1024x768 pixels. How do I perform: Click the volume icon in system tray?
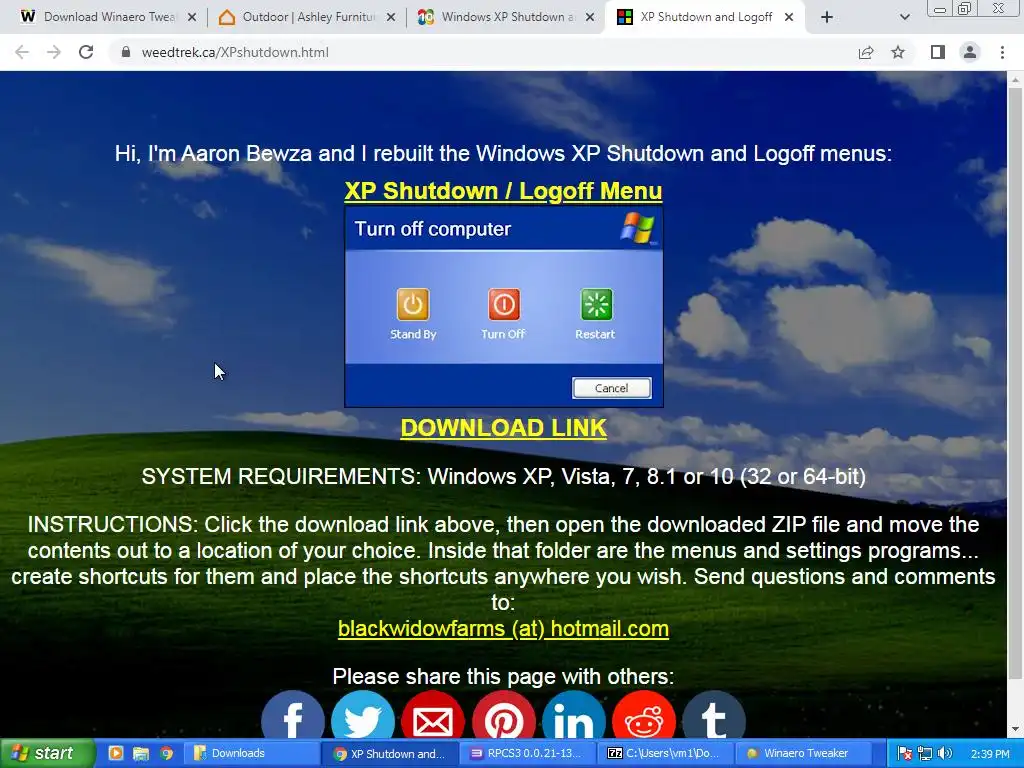pyautogui.click(x=946, y=753)
